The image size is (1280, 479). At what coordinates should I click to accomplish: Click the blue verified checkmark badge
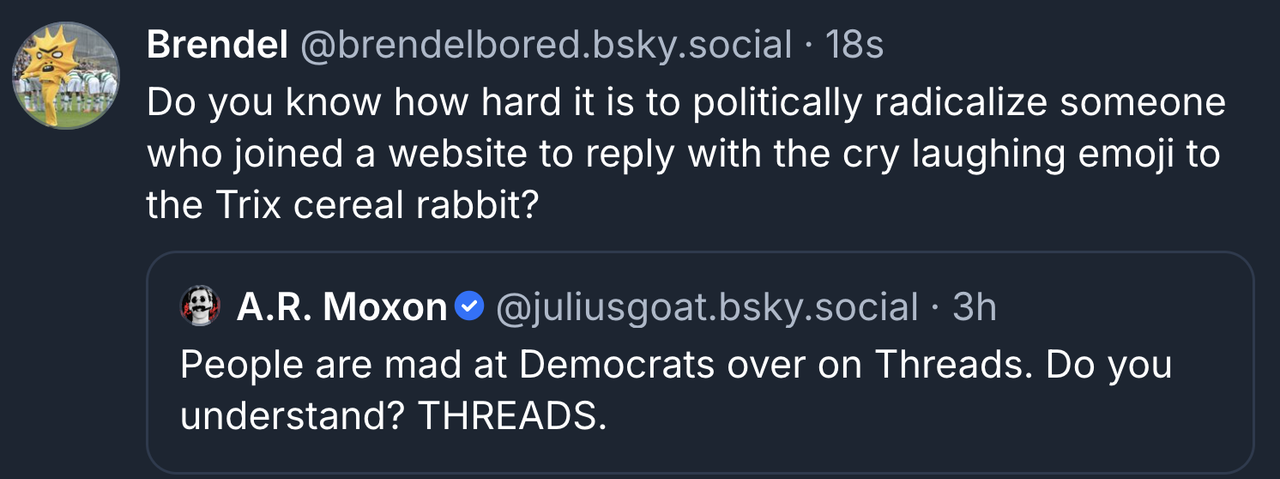click(469, 307)
